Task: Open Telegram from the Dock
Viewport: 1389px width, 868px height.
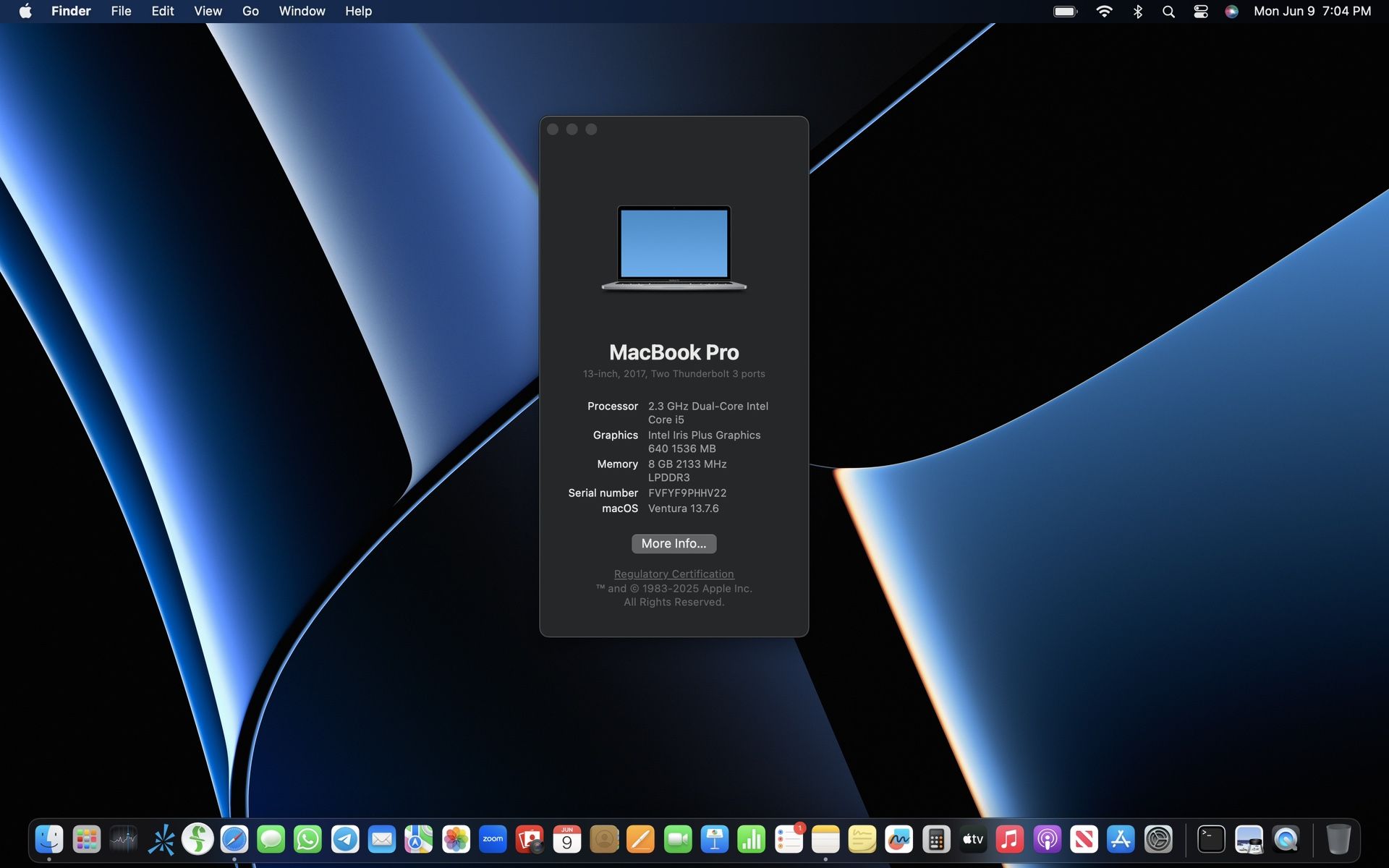Action: [345, 839]
